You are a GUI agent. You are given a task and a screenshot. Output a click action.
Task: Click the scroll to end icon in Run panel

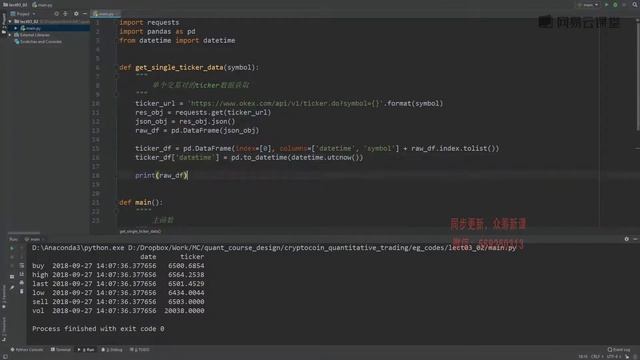coord(22,274)
